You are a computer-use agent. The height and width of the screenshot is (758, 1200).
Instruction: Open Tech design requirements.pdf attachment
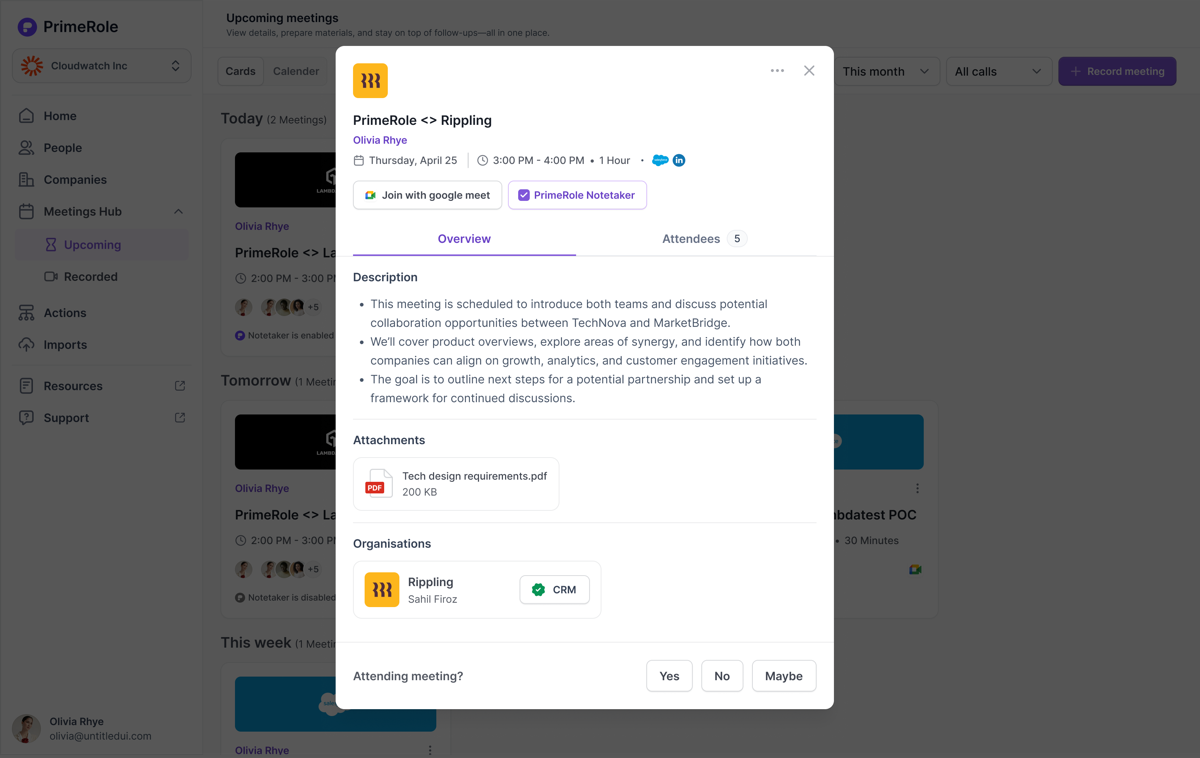coord(456,484)
